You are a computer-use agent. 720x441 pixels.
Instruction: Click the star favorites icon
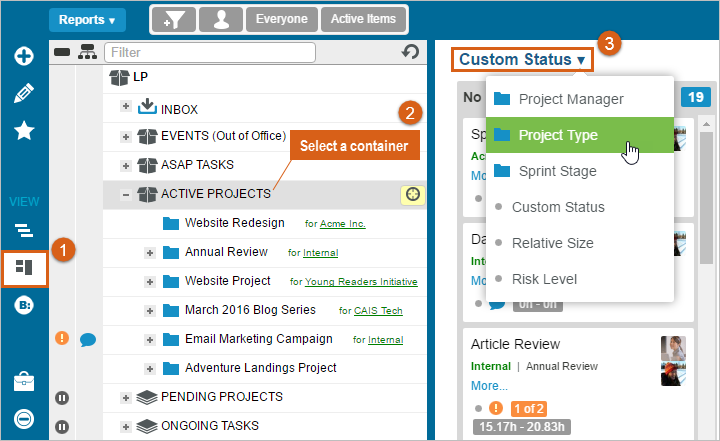[23, 131]
